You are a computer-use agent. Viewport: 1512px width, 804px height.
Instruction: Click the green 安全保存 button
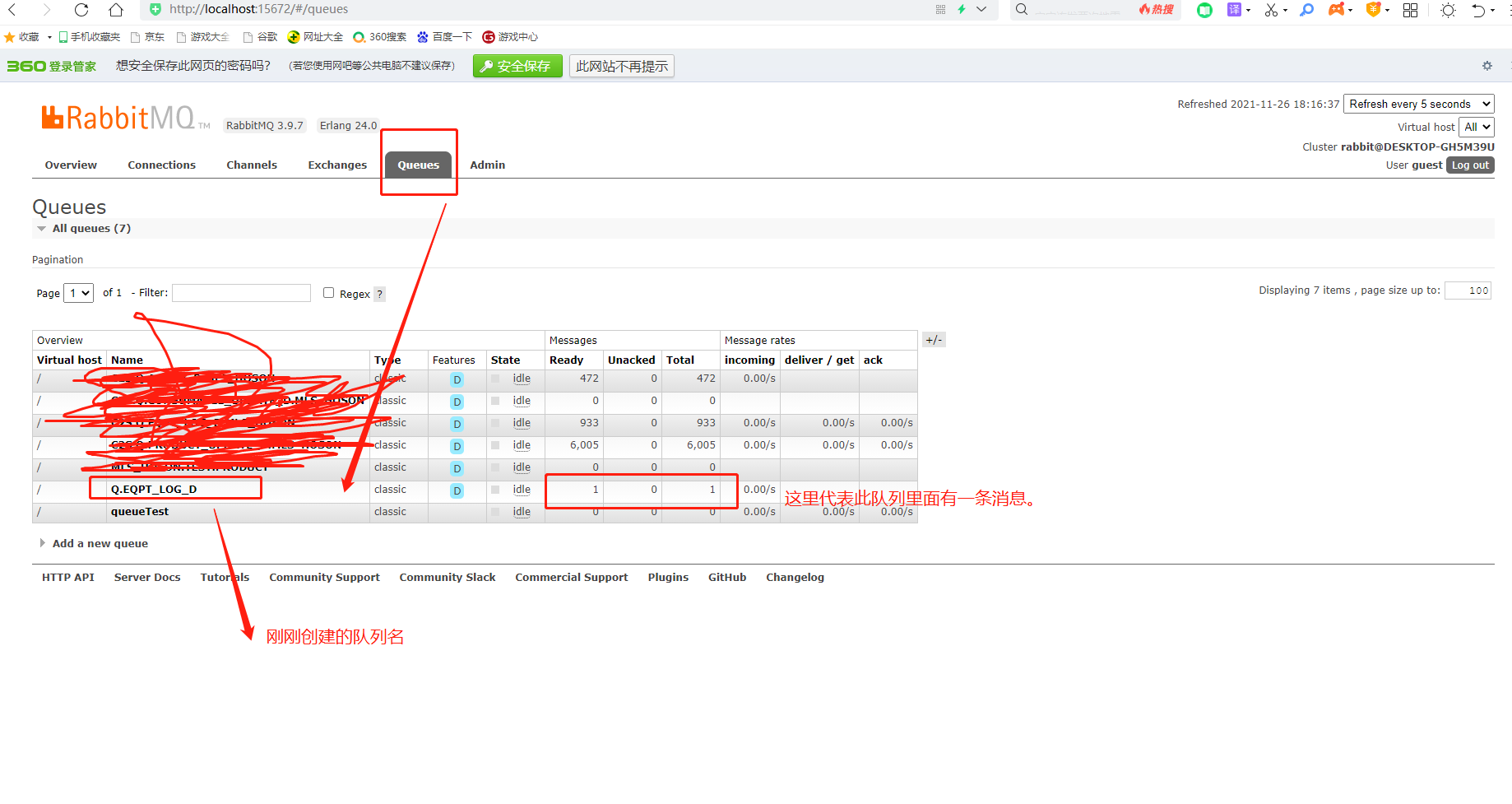[517, 66]
